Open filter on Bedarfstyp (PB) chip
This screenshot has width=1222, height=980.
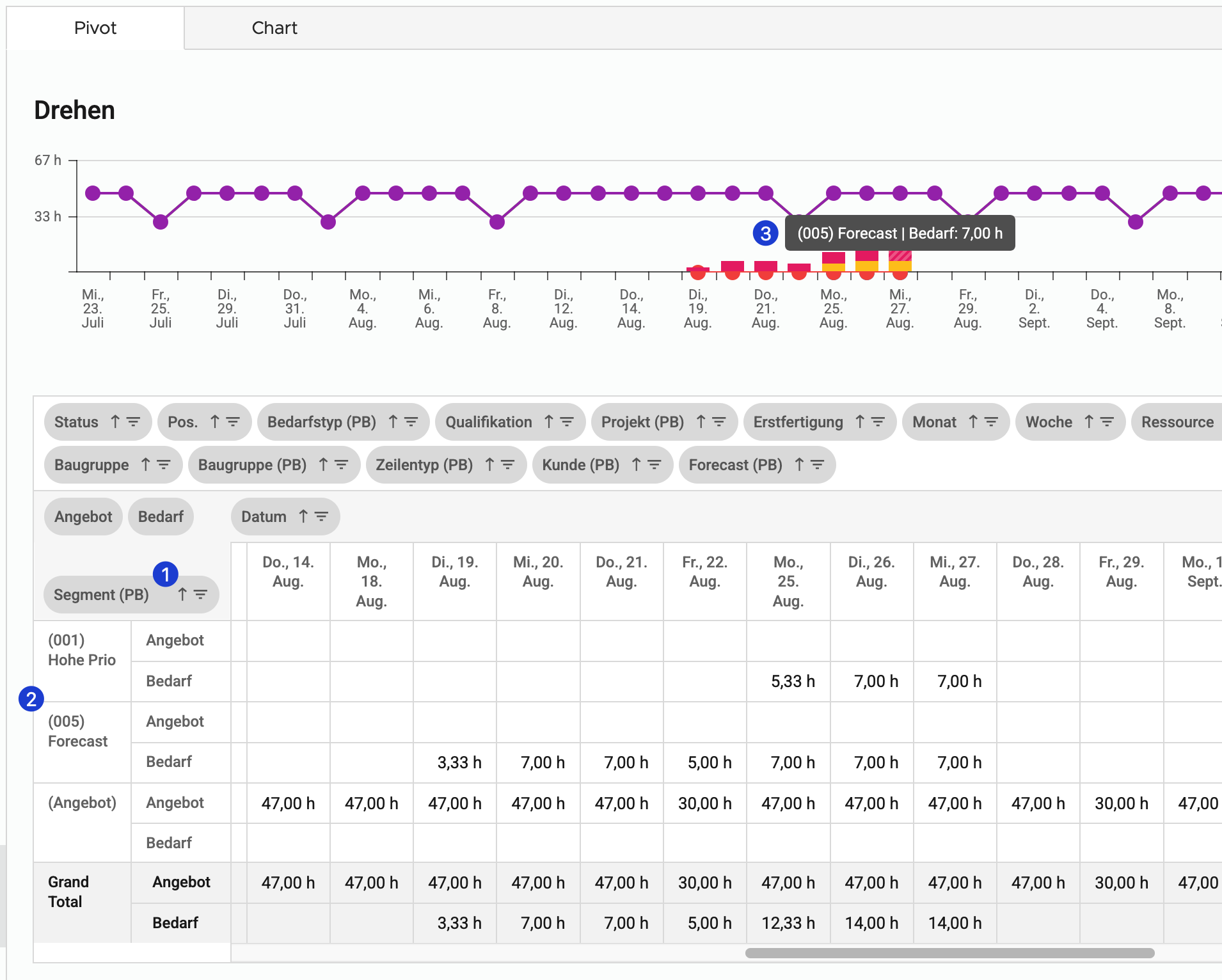pos(411,422)
